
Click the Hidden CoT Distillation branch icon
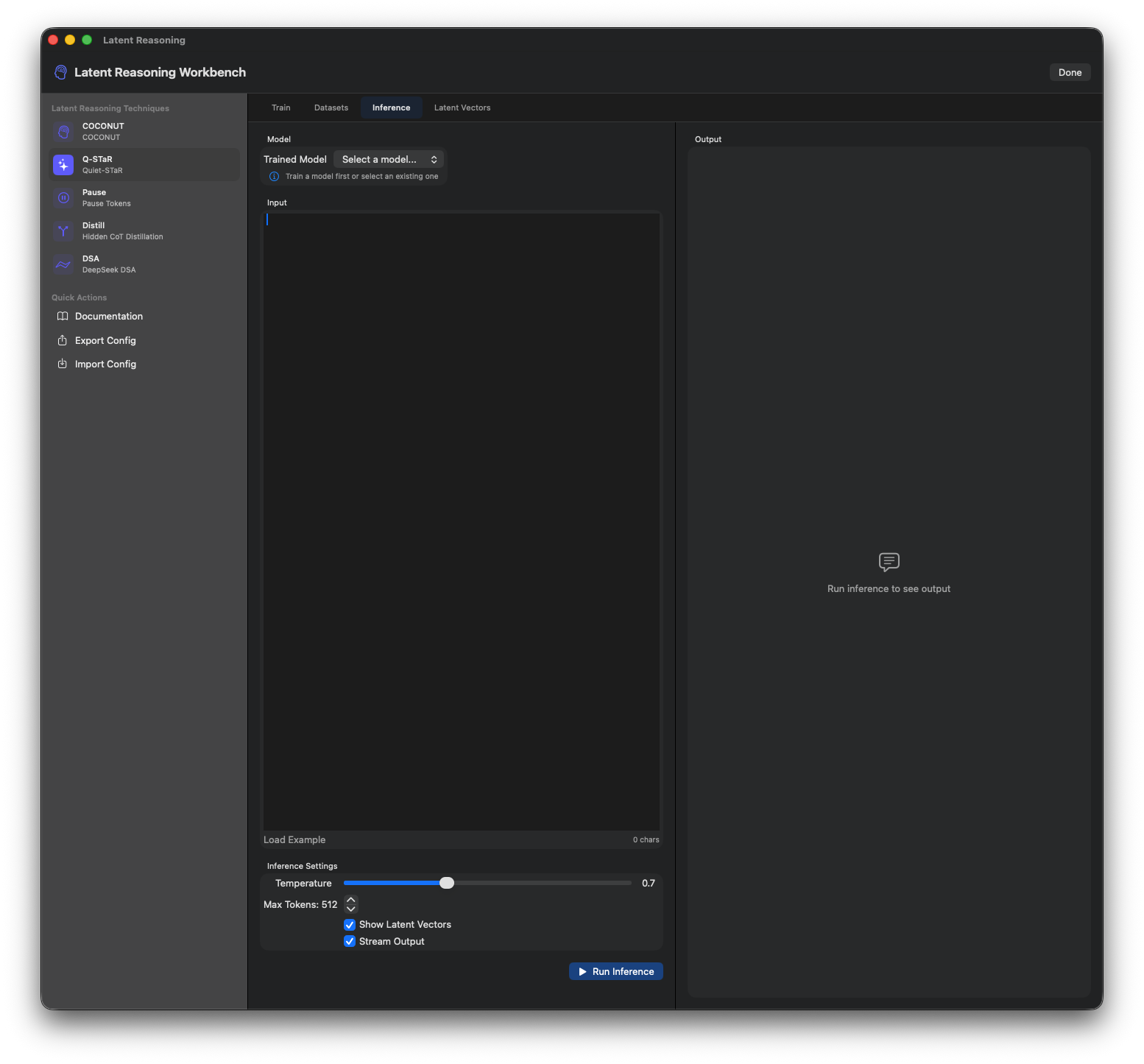pos(63,230)
